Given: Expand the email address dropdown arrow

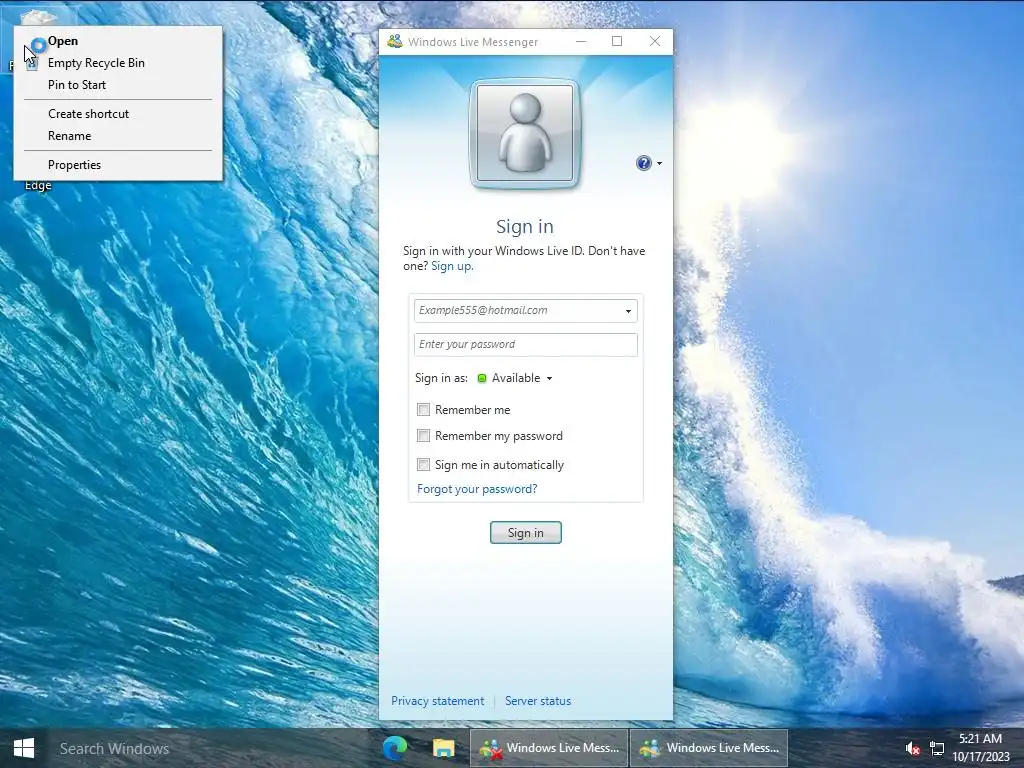Looking at the screenshot, I should point(628,311).
